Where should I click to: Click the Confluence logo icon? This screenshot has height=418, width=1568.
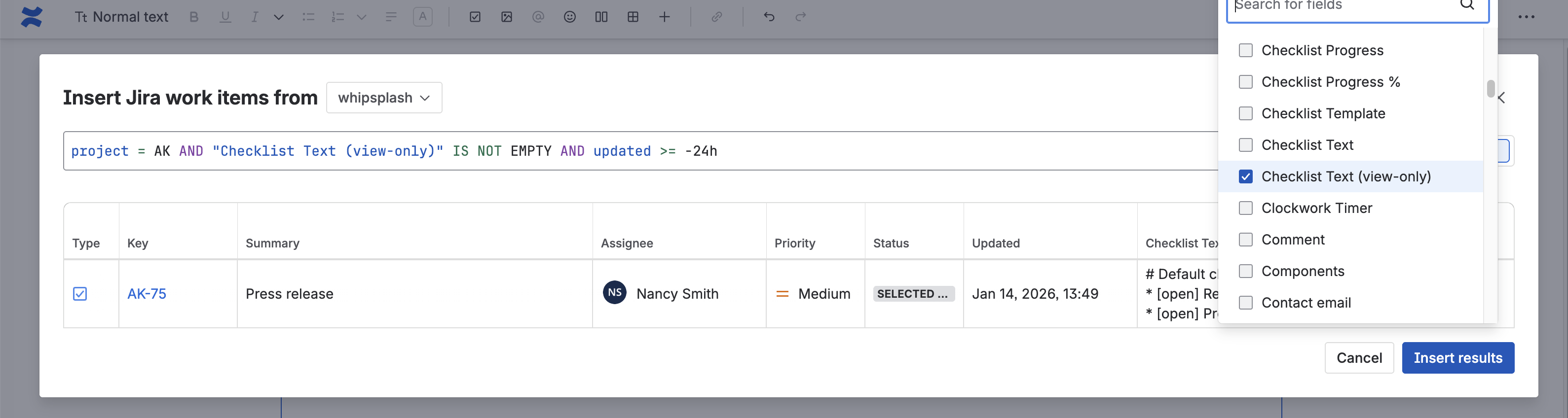[31, 17]
